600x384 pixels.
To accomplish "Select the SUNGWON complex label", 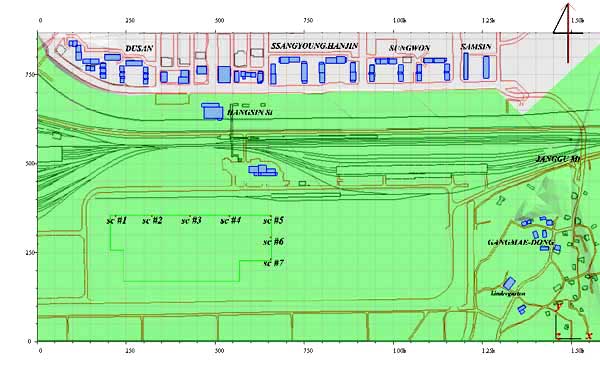I will coord(410,48).
